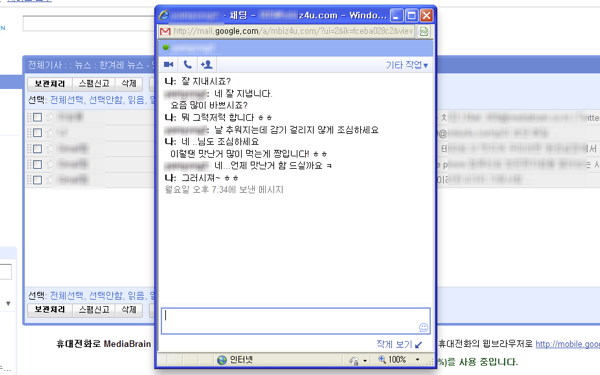This screenshot has height=375, width=600.
Task: Click bottom 삭제 button in mail window
Action: [129, 310]
